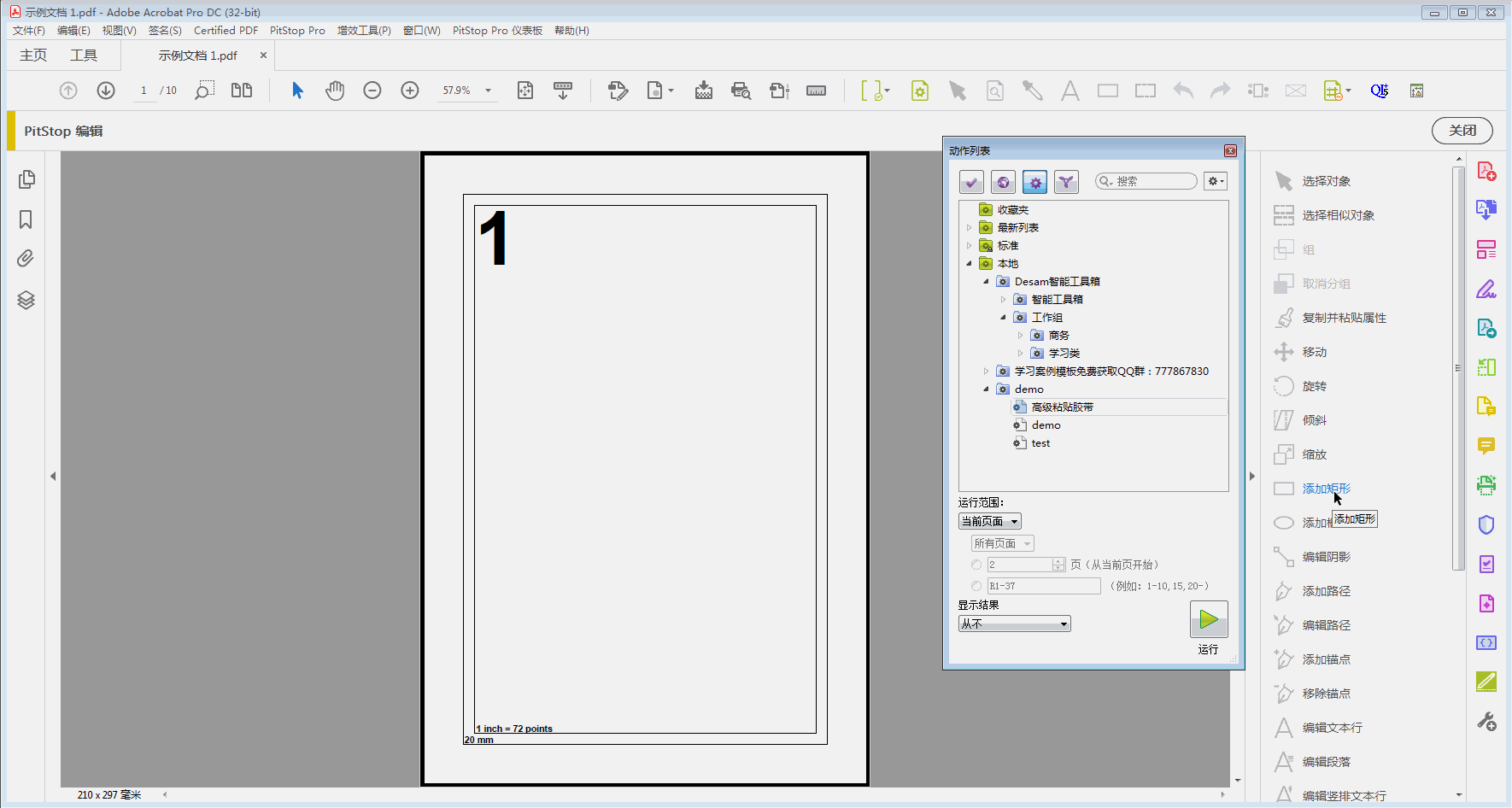The width and height of the screenshot is (1512, 808).
Task: Open the Bookmarks panel icon
Action: coord(26,220)
